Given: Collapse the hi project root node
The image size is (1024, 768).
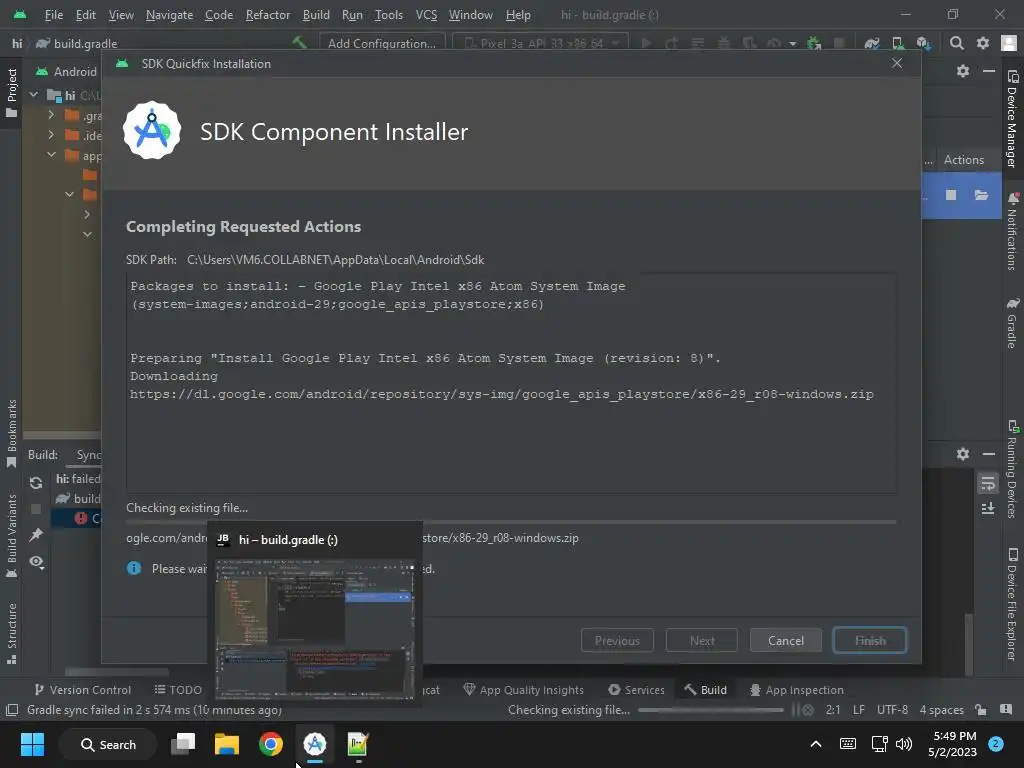Looking at the screenshot, I should [33, 95].
